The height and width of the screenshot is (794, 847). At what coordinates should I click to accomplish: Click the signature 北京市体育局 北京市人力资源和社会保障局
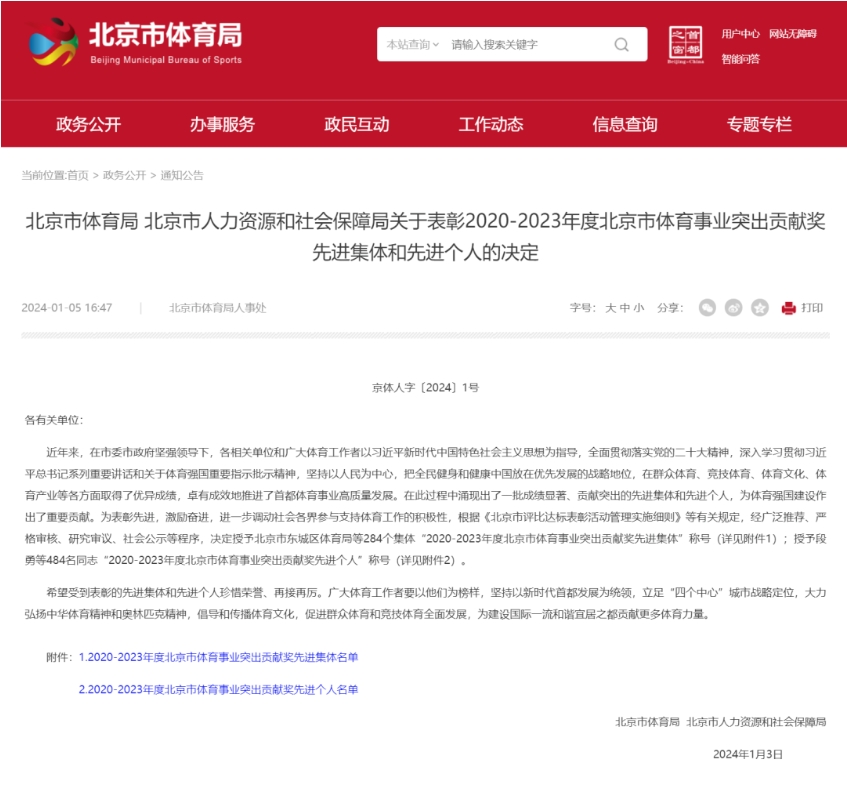point(721,722)
